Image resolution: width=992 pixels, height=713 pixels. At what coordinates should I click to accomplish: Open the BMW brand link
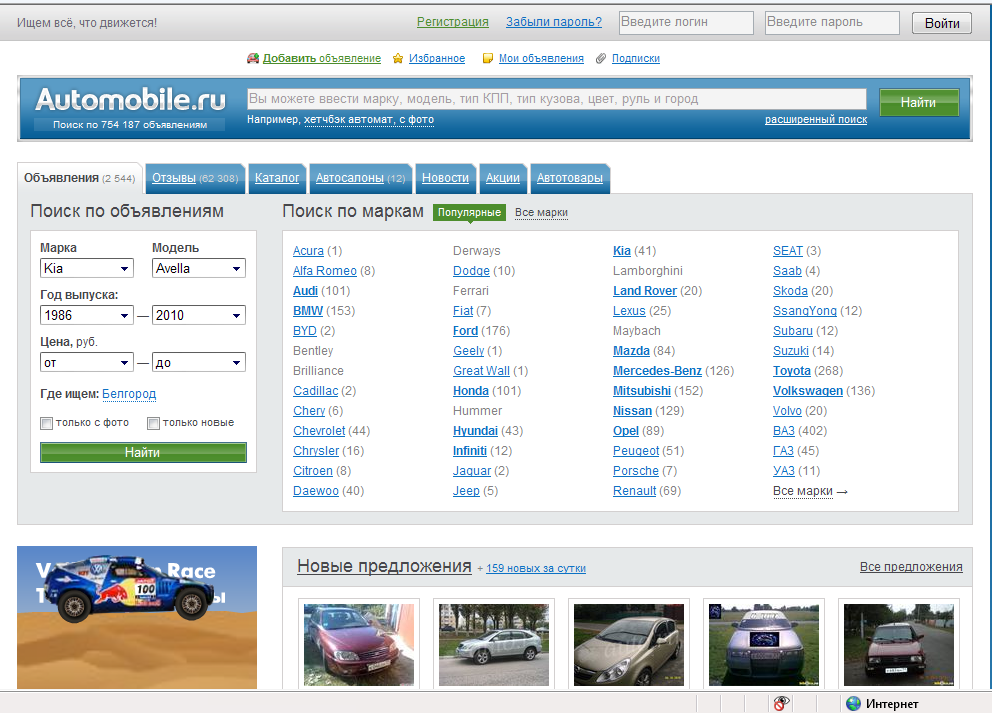[308, 311]
